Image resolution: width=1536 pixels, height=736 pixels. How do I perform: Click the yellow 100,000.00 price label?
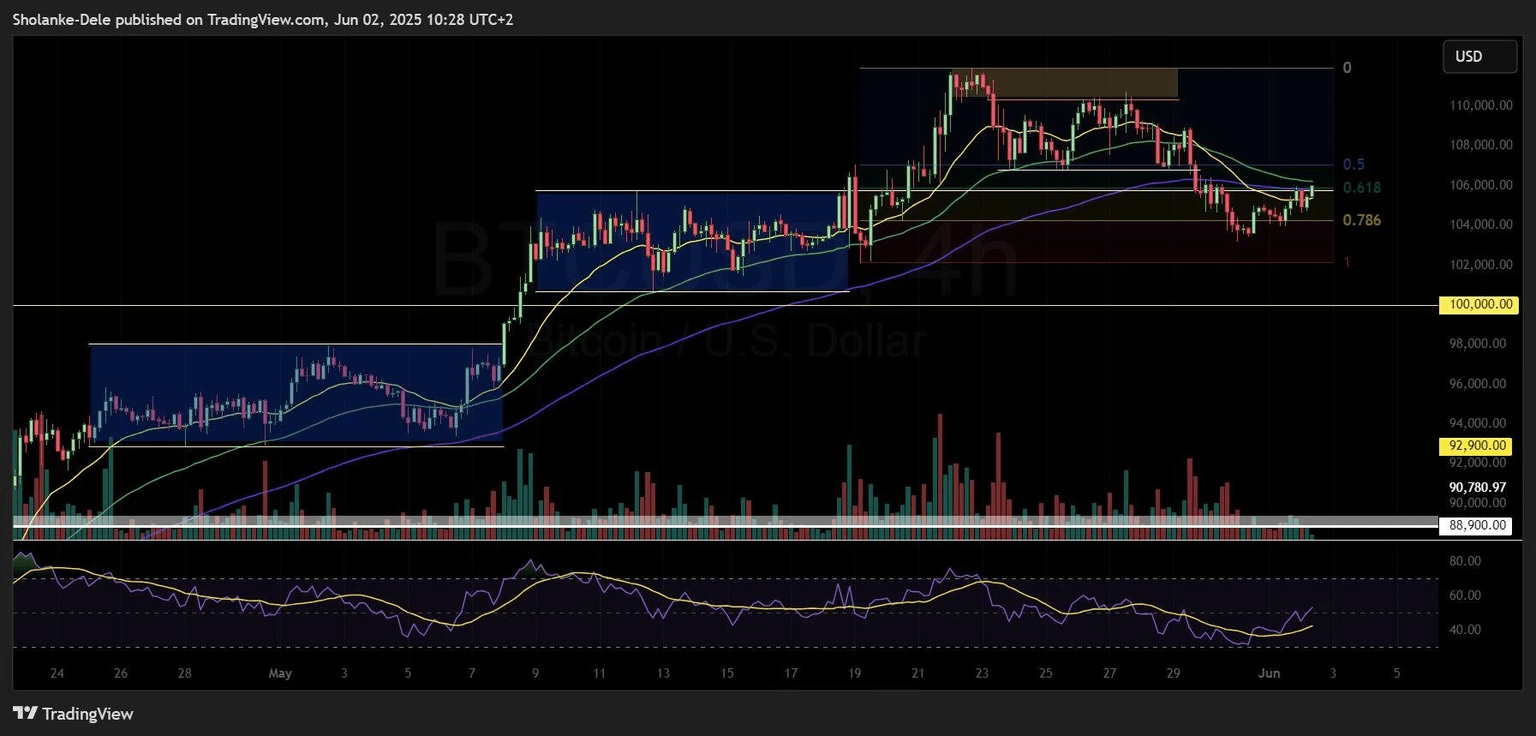(1476, 305)
